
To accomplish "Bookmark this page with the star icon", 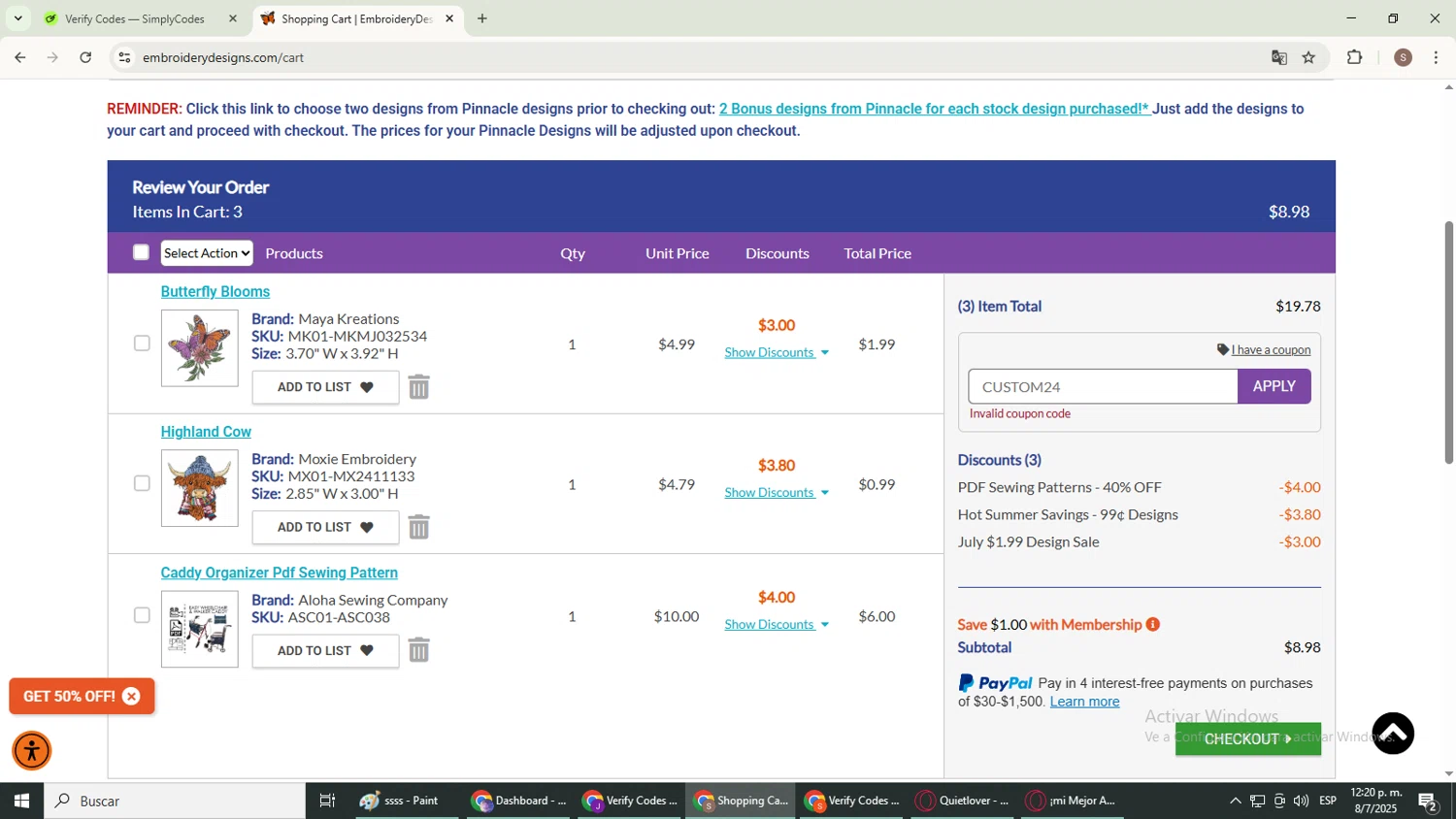I will point(1308,57).
